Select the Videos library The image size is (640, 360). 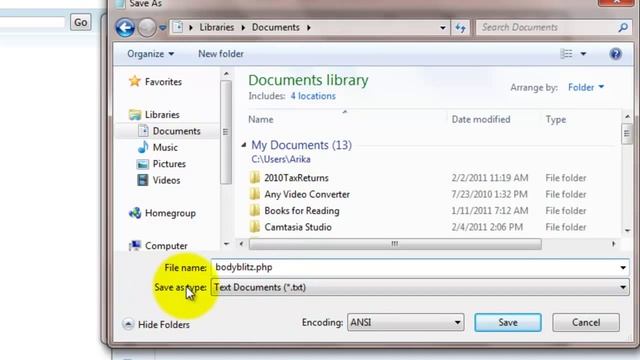[x=166, y=180]
